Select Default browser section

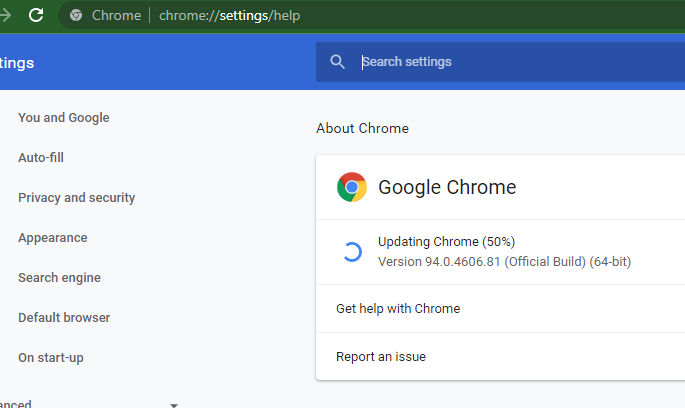(x=64, y=318)
